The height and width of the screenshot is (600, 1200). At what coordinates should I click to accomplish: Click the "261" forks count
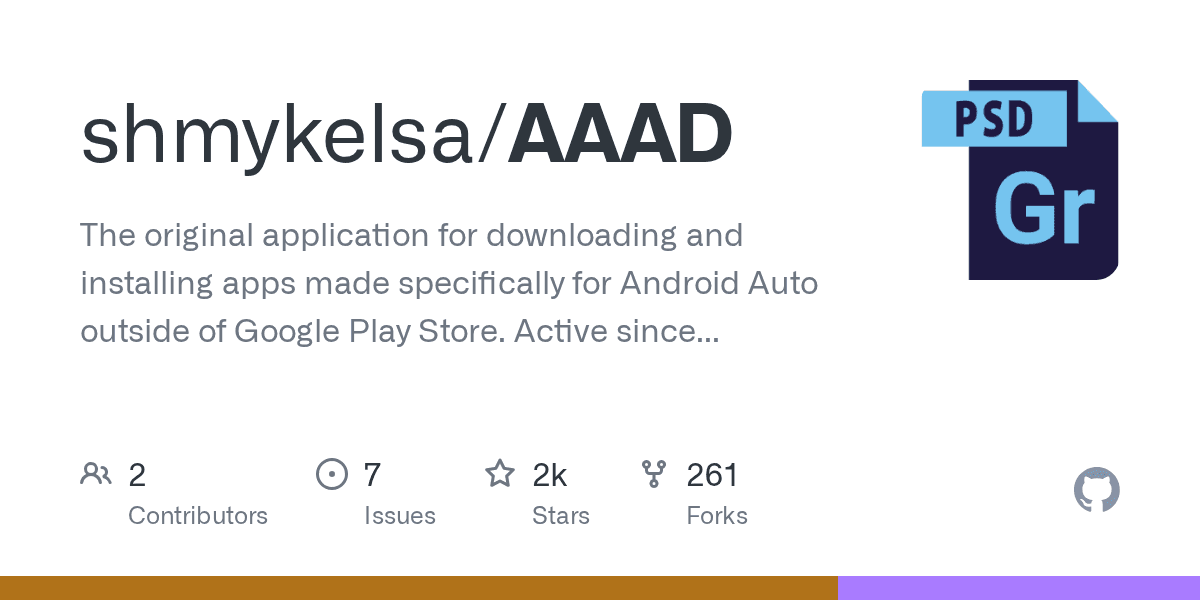(x=712, y=475)
